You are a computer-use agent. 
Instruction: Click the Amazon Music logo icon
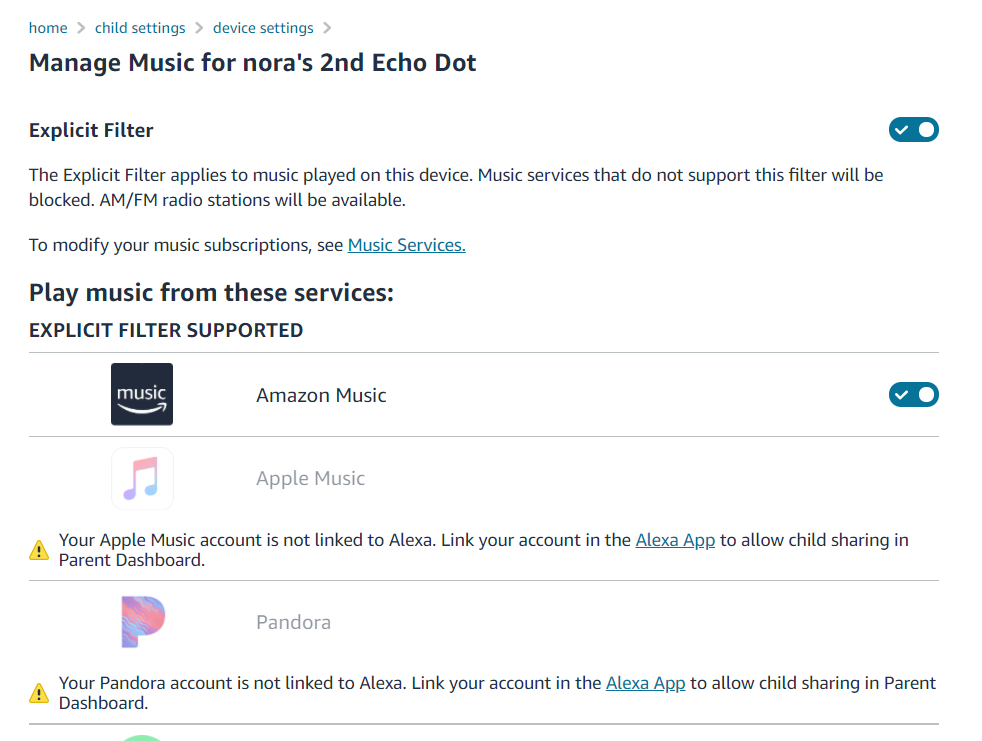pos(141,394)
